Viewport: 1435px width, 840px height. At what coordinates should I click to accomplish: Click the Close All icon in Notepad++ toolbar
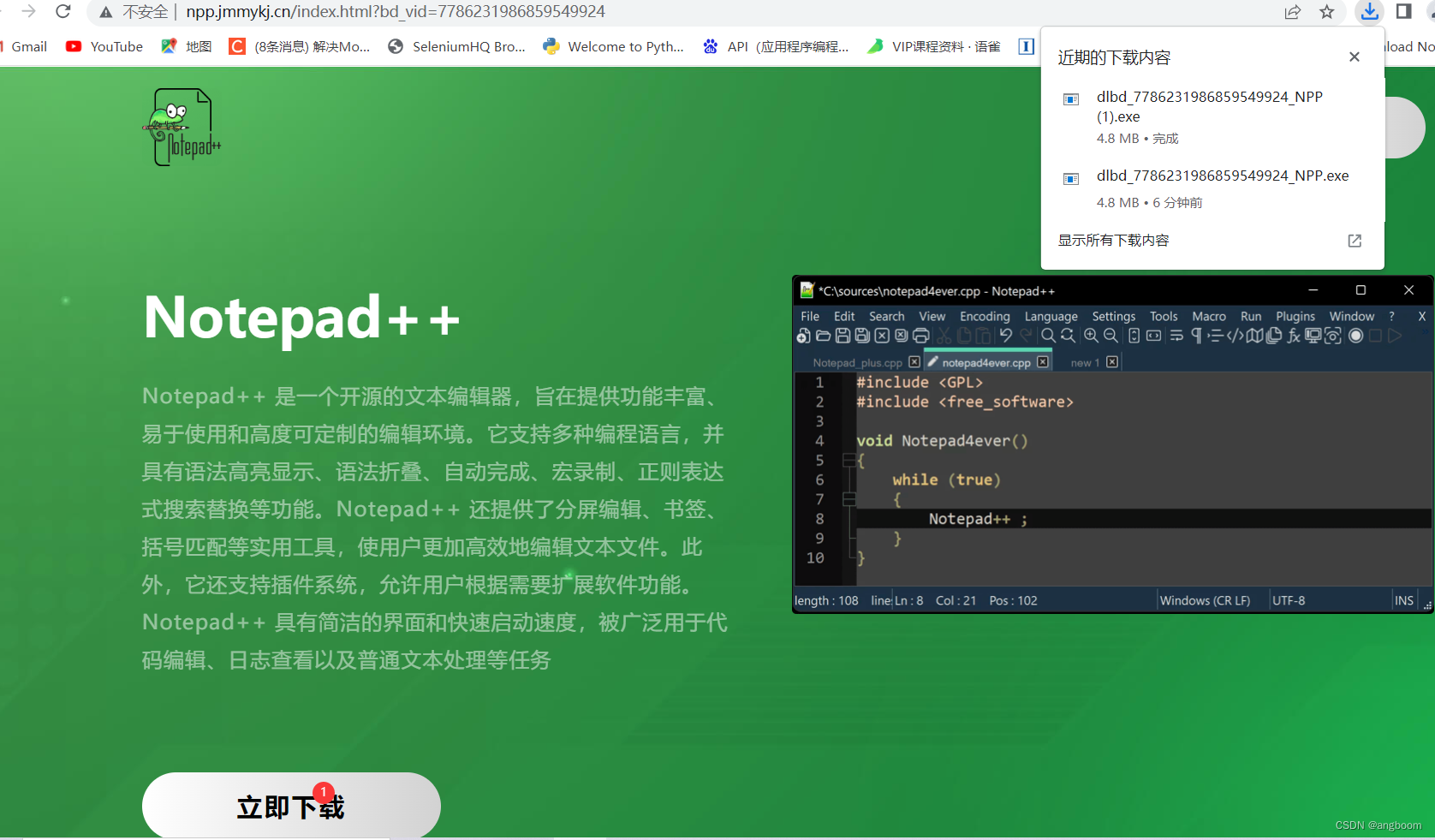(901, 336)
